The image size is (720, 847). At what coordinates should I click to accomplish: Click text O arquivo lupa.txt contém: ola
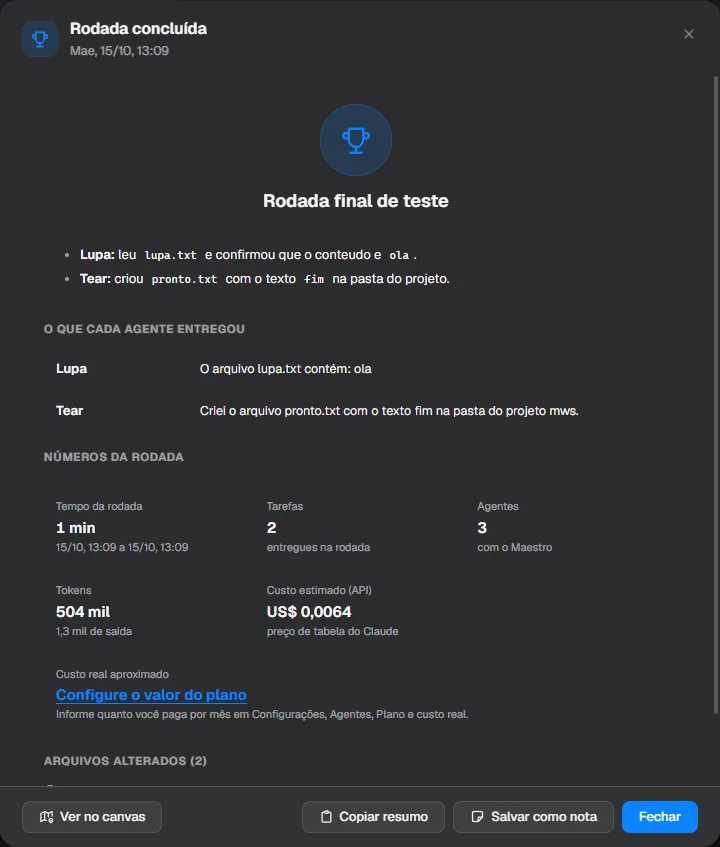point(286,368)
